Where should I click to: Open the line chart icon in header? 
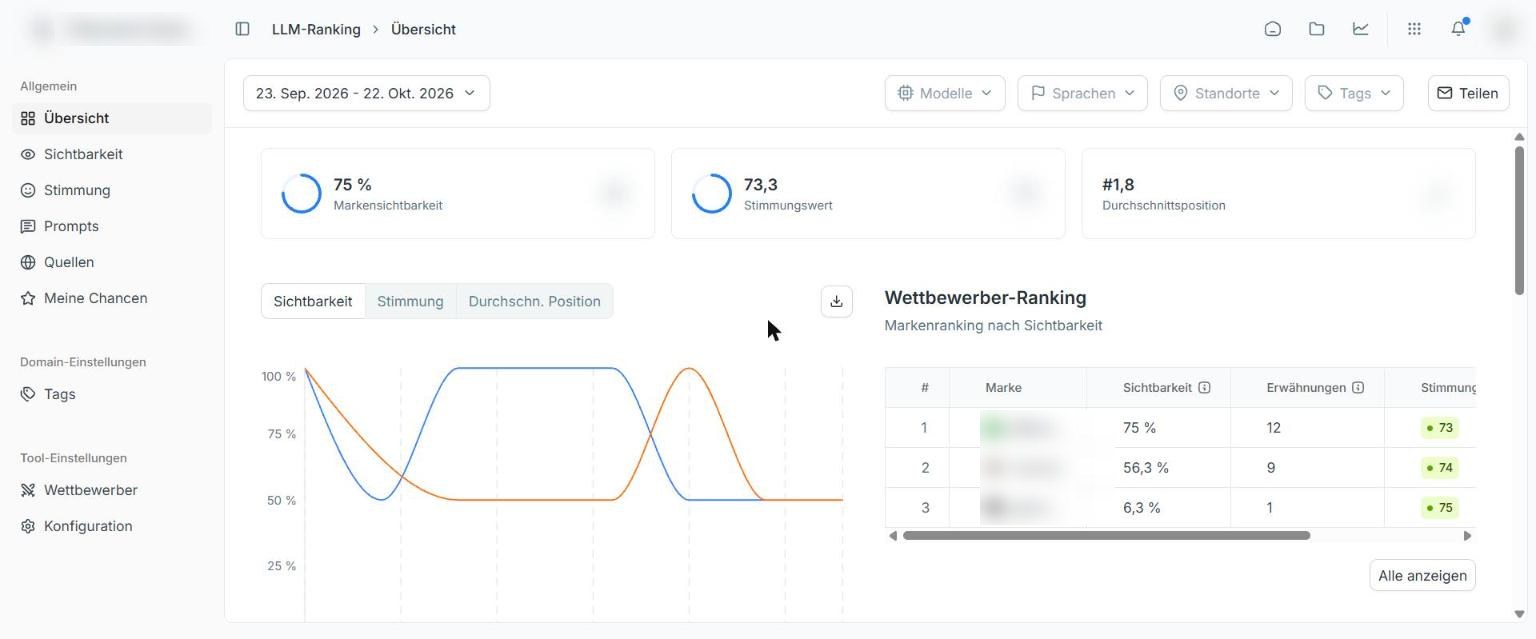pyautogui.click(x=1361, y=29)
